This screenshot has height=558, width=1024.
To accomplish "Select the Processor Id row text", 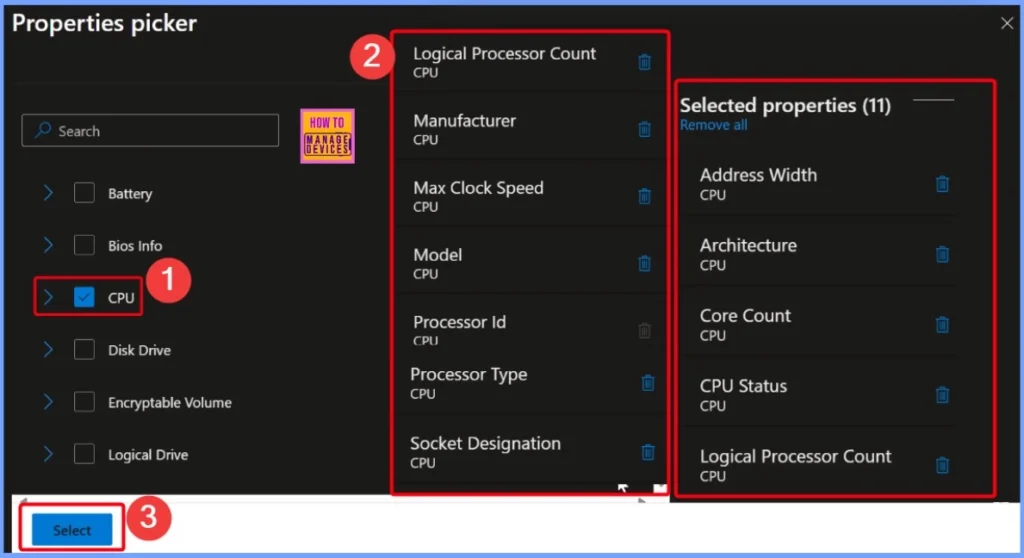I will coord(459,322).
